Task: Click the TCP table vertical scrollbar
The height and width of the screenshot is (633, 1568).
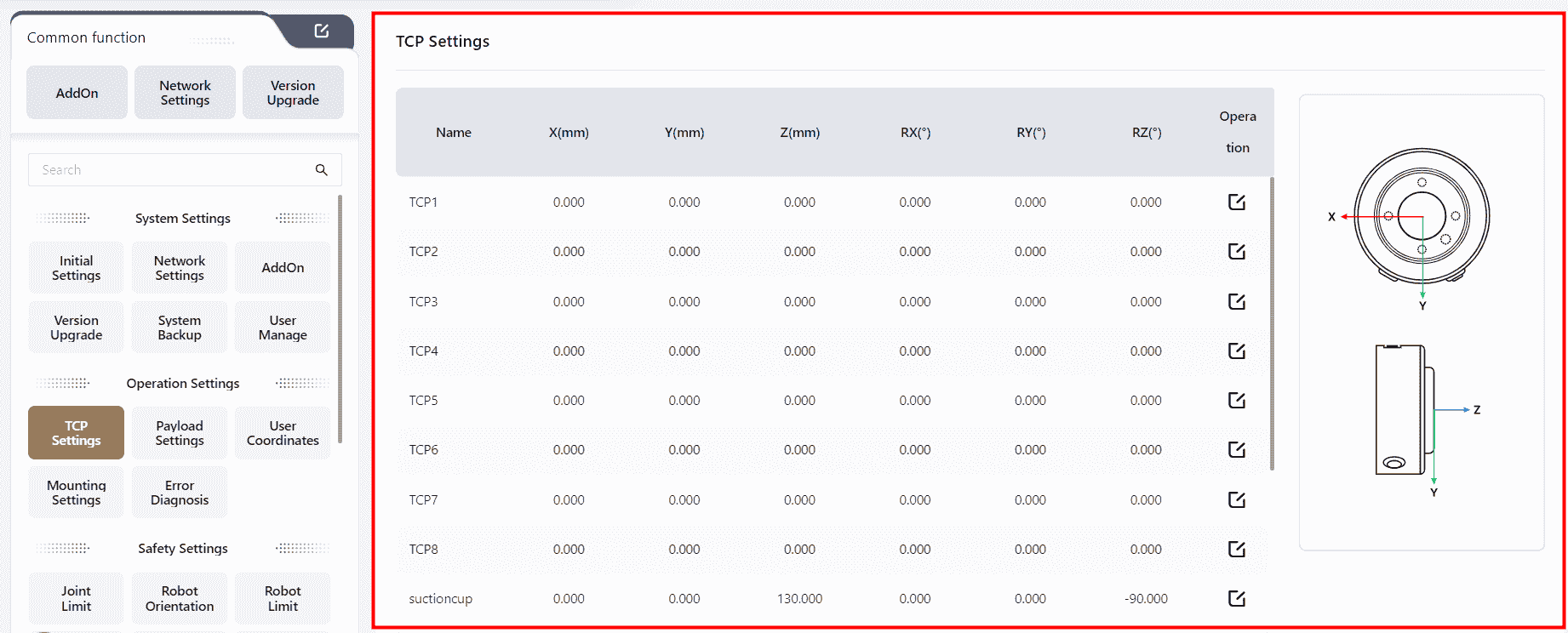Action: [x=1272, y=323]
